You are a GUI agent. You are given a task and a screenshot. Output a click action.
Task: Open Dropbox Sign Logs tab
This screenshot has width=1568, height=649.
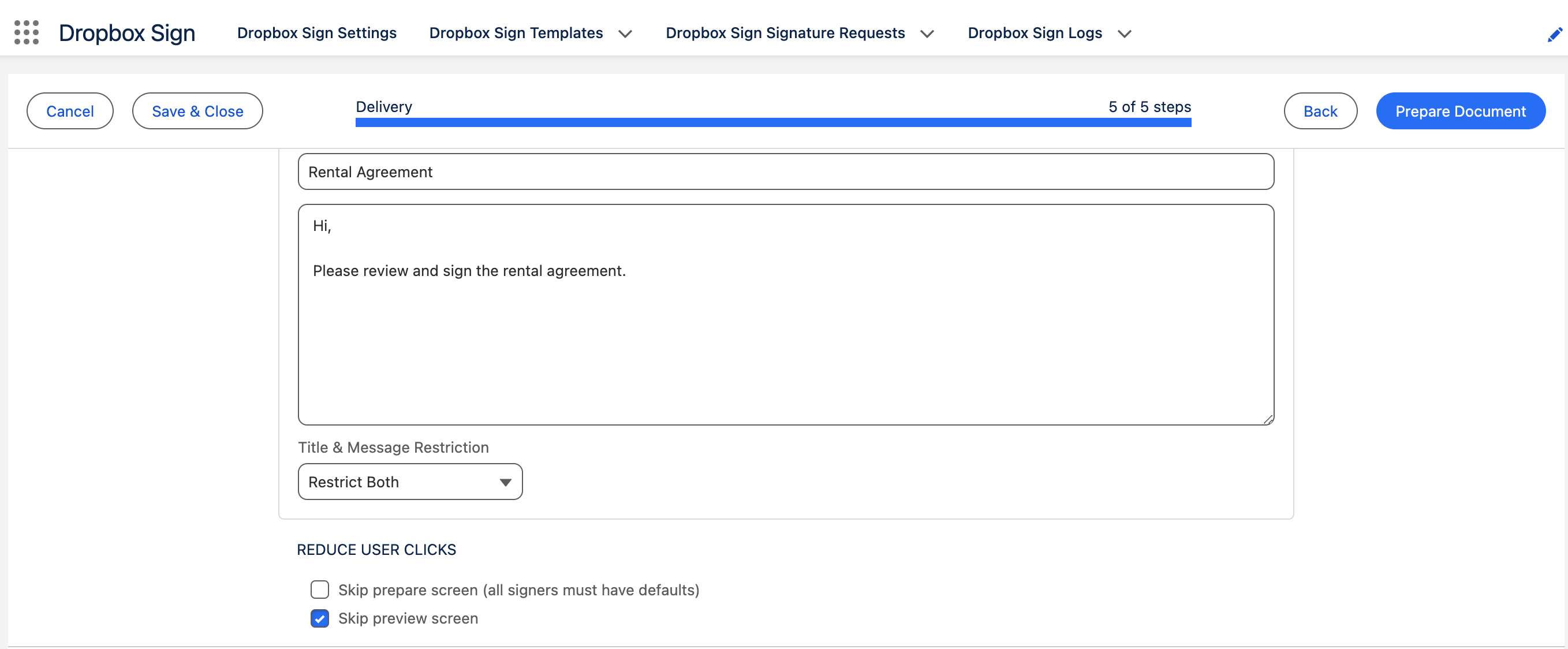(1034, 33)
